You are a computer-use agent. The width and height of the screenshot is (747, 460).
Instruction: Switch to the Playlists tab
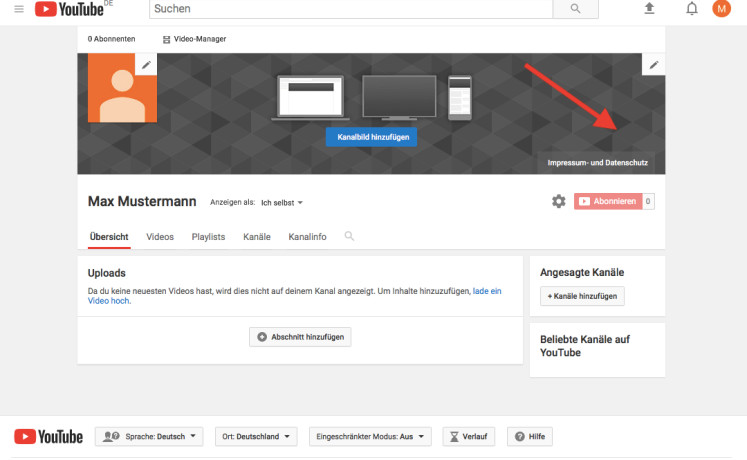pyautogui.click(x=208, y=237)
